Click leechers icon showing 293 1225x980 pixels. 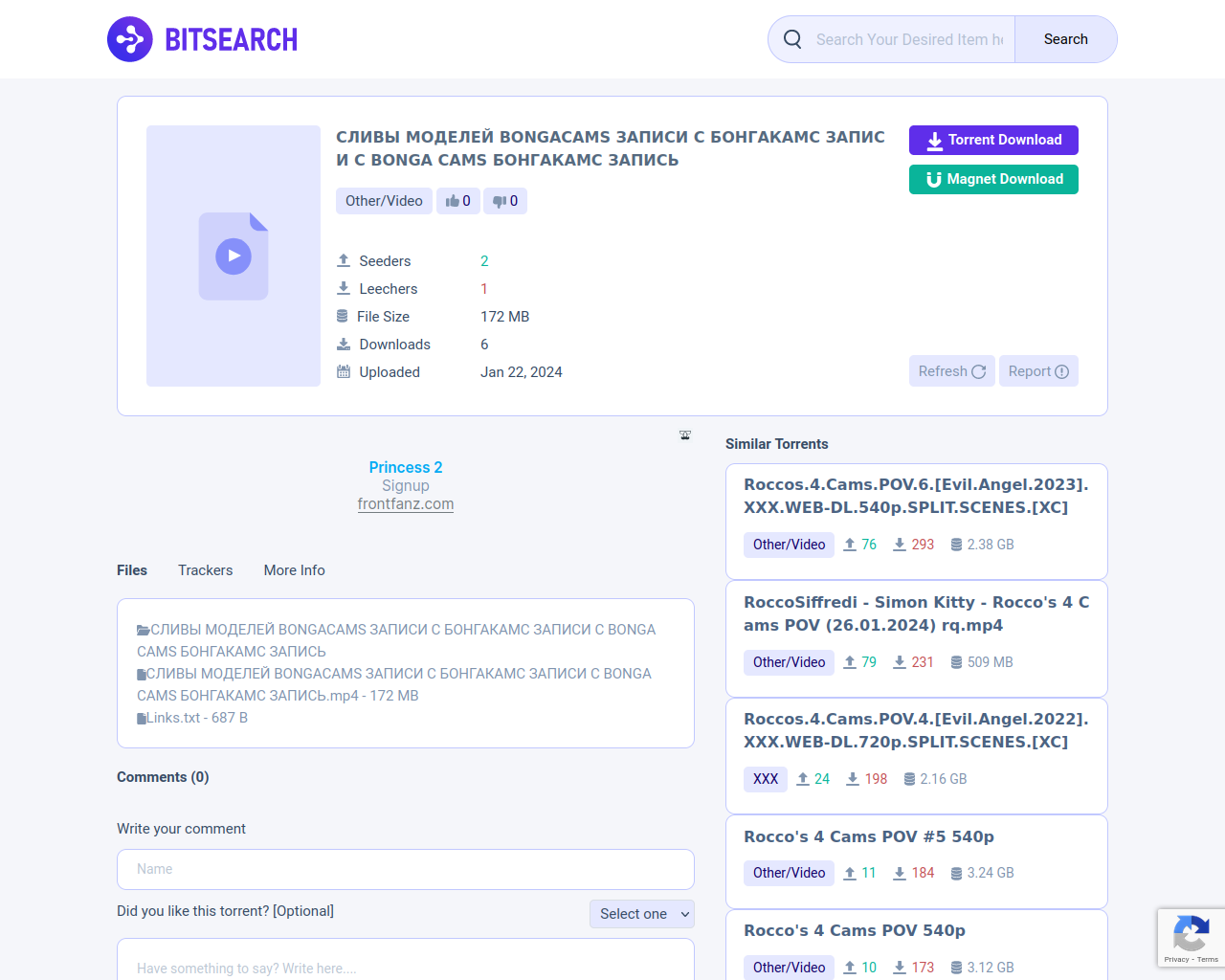[x=900, y=545]
